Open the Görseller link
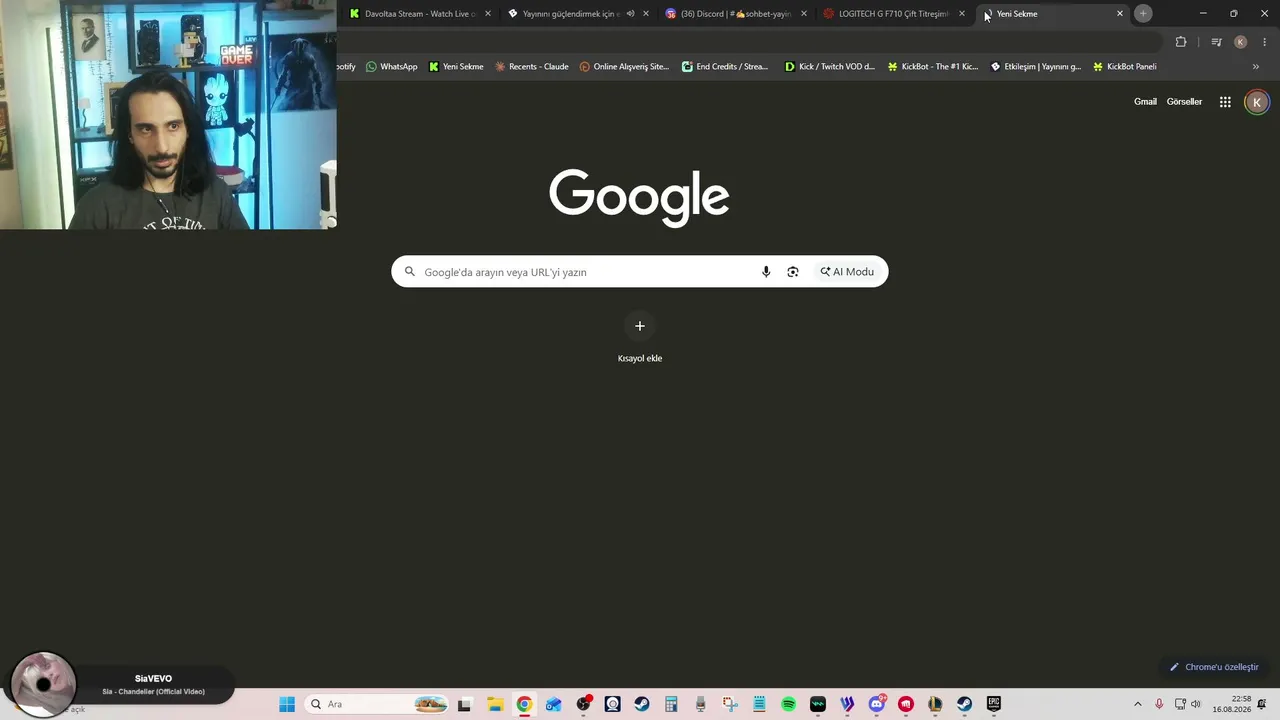Viewport: 1280px width, 720px height. tap(1184, 102)
